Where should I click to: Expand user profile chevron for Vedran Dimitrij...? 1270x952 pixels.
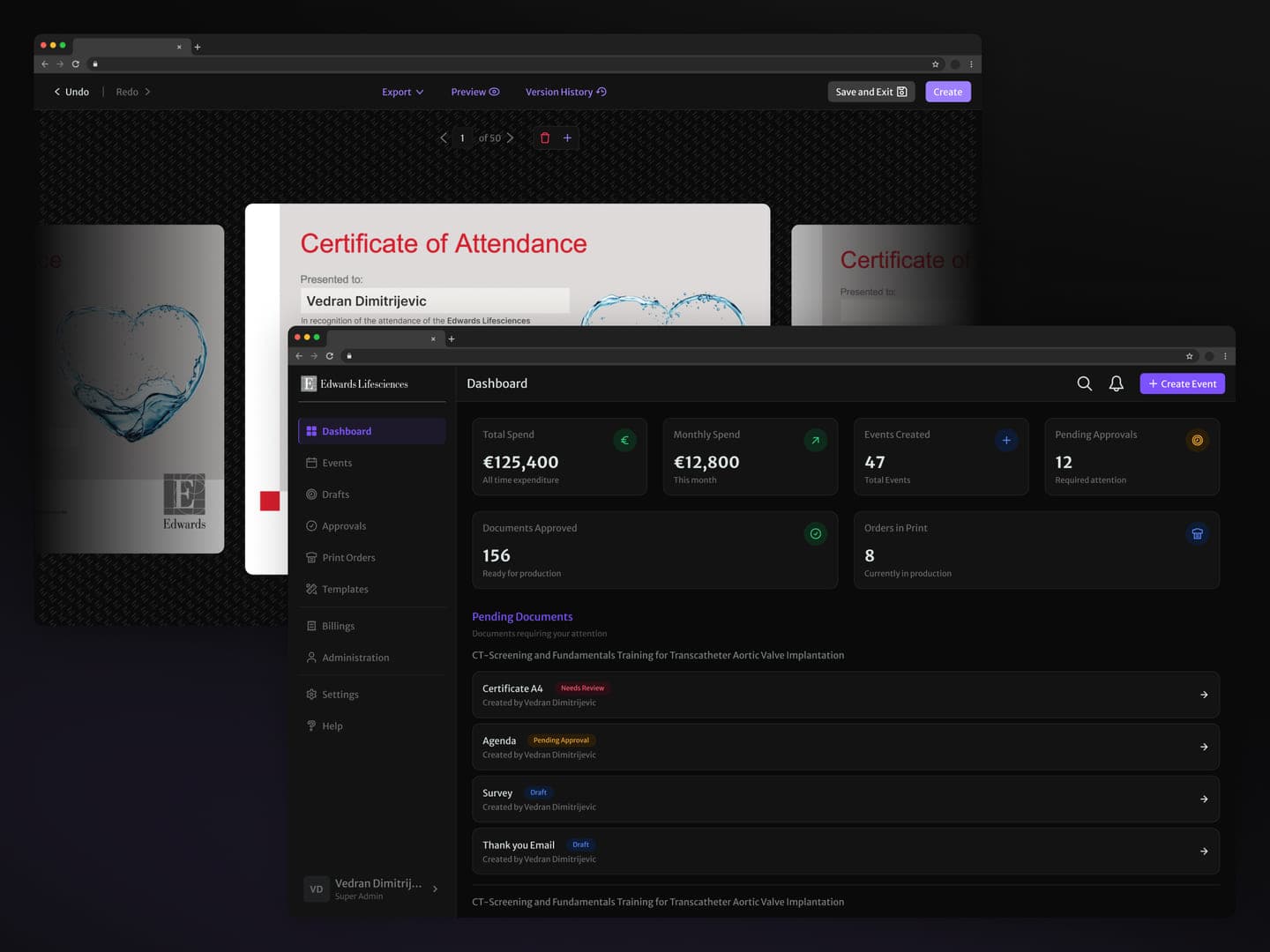point(435,889)
